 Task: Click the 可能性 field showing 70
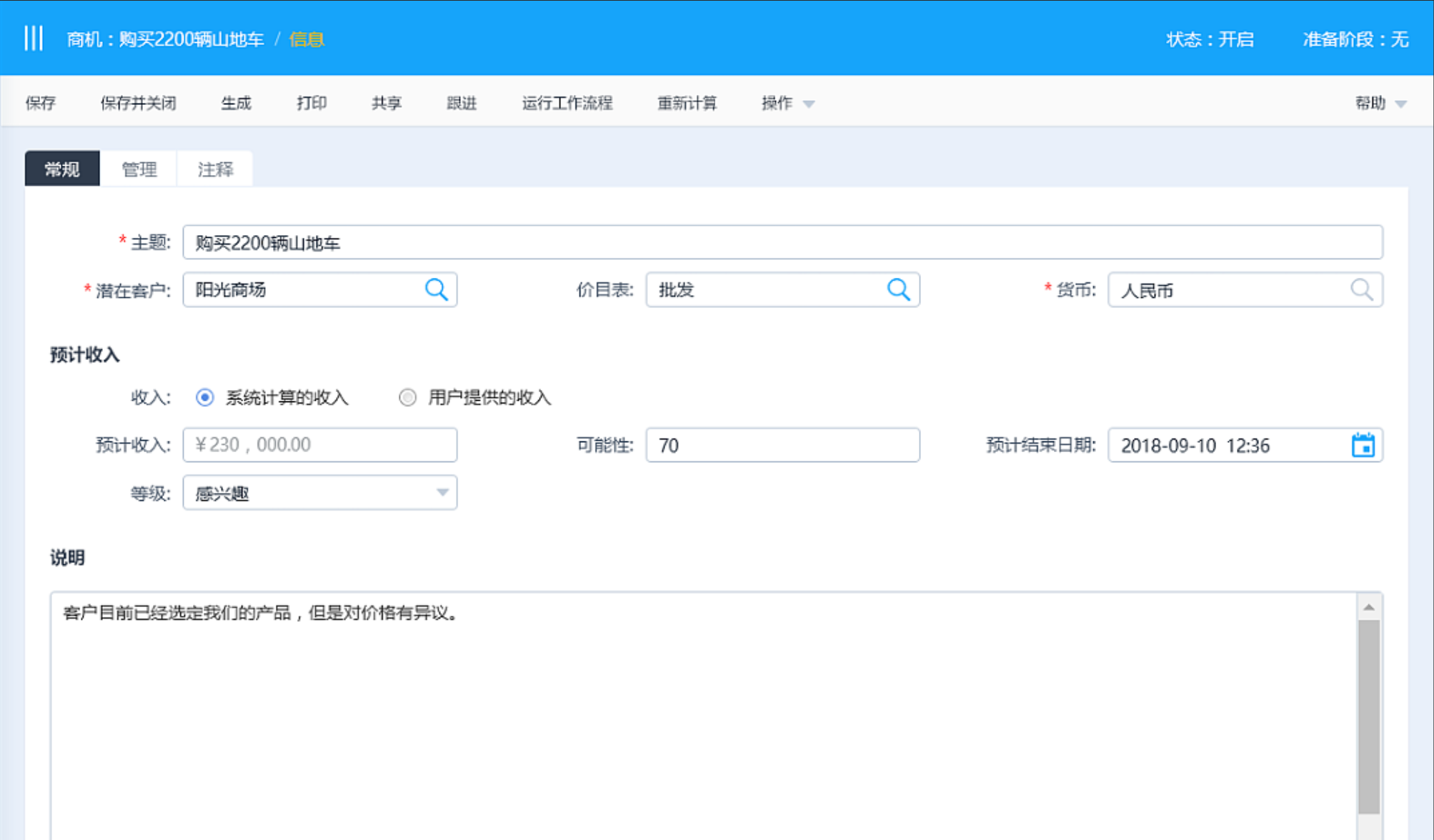783,445
